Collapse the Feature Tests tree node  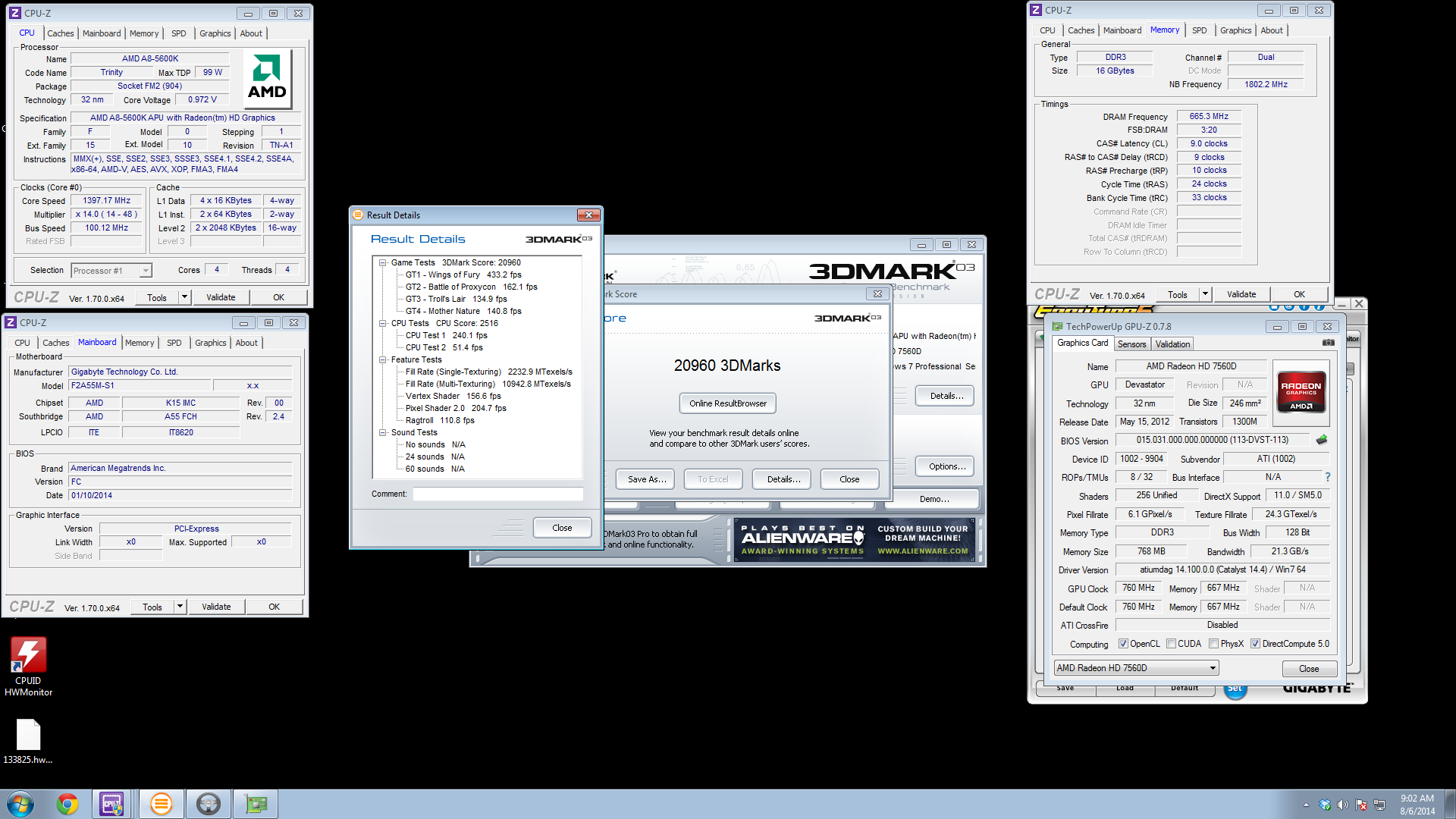coord(383,359)
